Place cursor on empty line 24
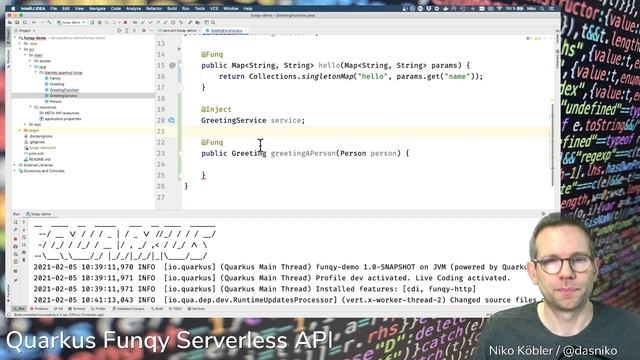 pos(367,164)
